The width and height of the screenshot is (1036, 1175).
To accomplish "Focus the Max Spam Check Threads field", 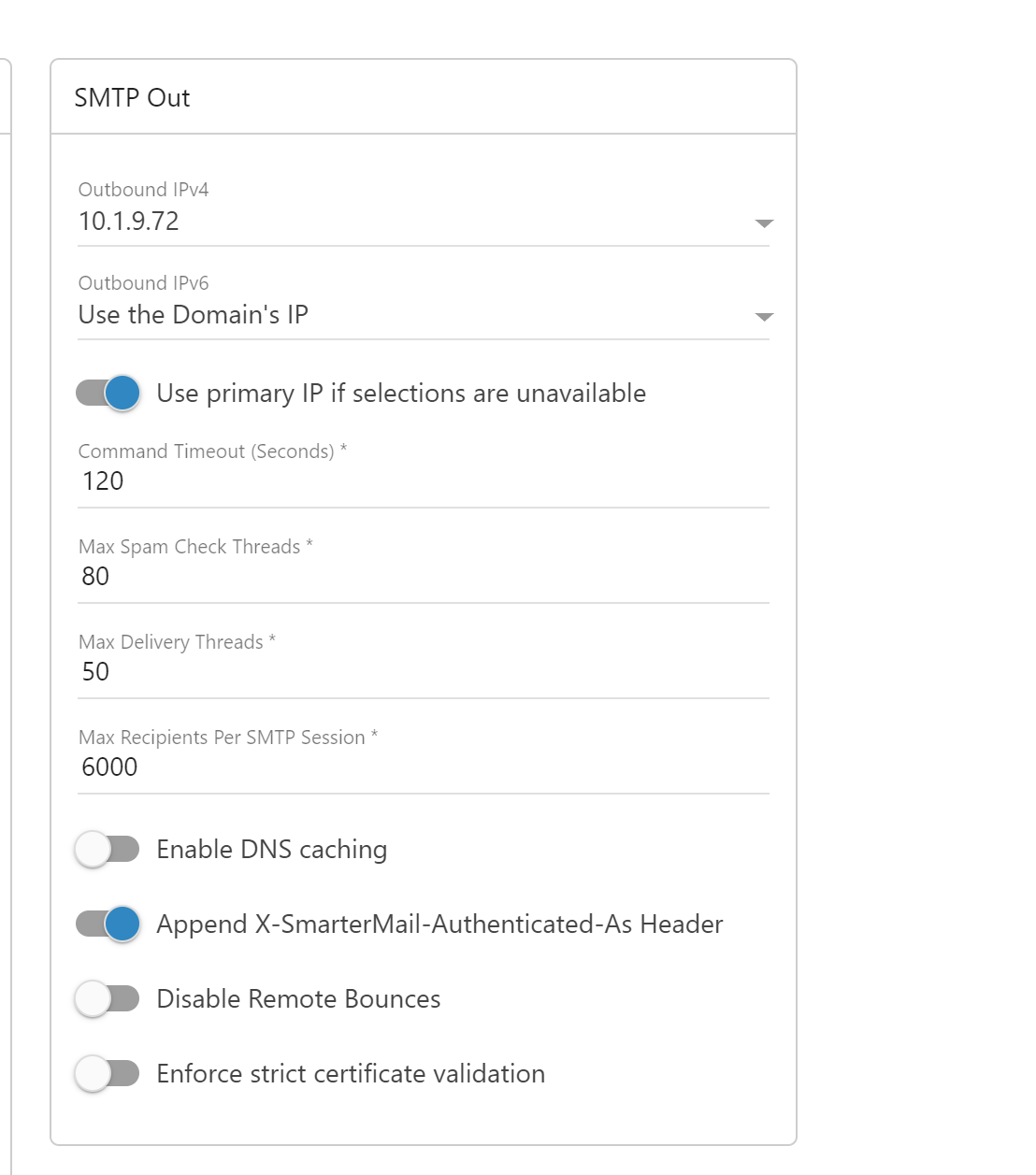I will point(423,577).
